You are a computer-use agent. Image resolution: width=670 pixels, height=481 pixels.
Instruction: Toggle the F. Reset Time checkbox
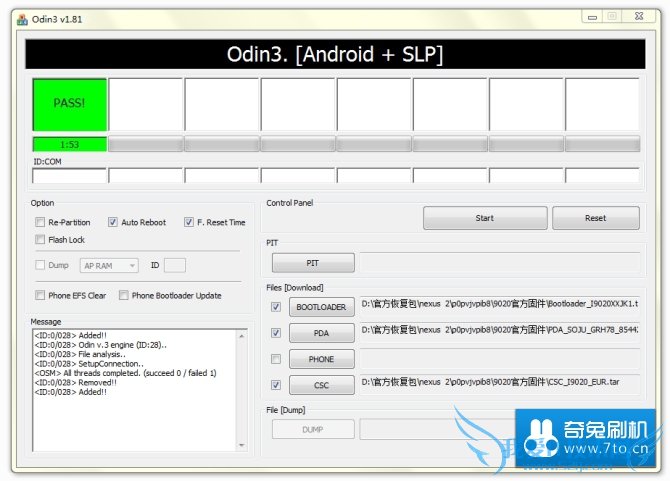click(189, 222)
